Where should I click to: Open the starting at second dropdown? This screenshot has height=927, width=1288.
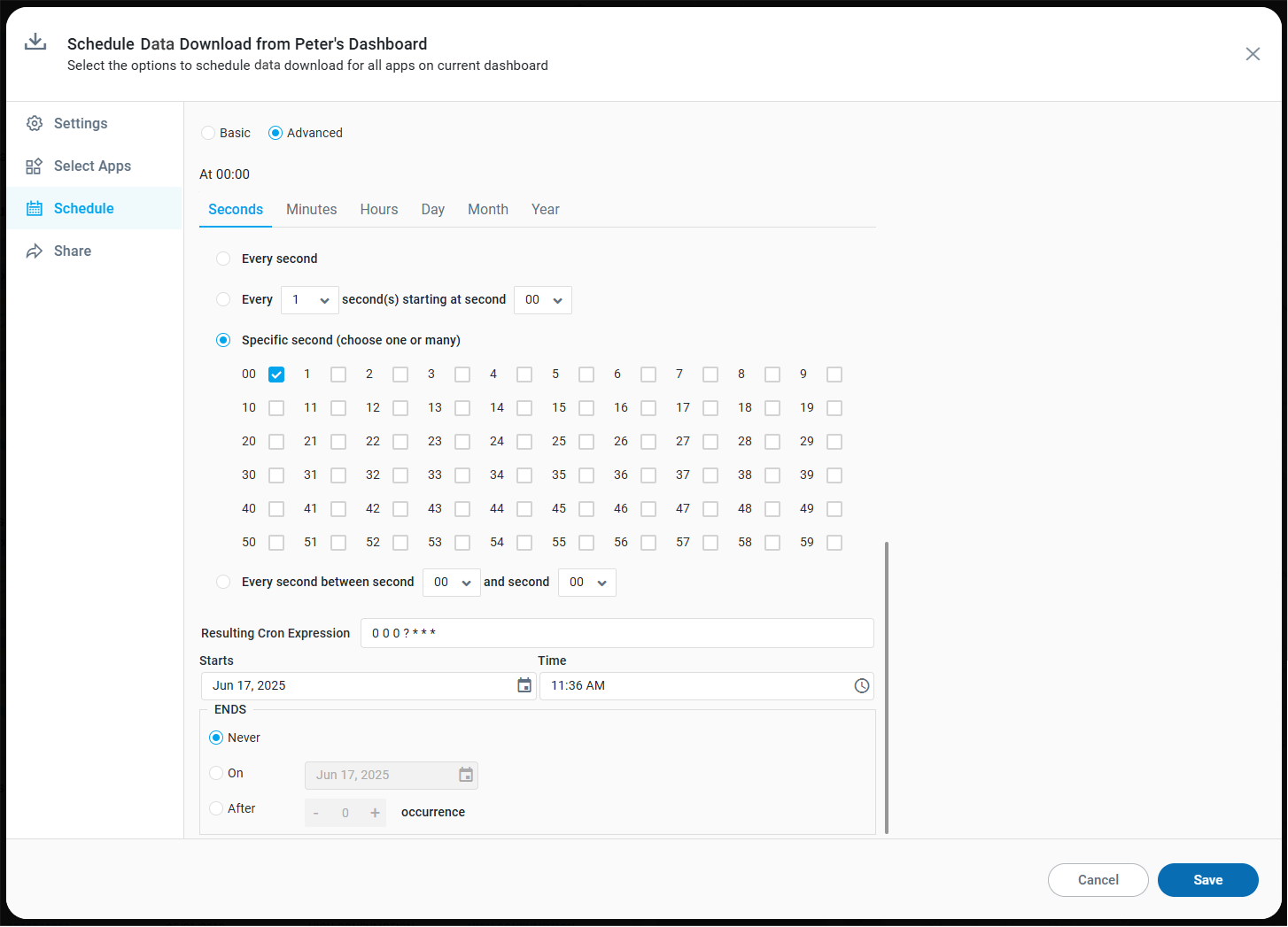pos(542,300)
